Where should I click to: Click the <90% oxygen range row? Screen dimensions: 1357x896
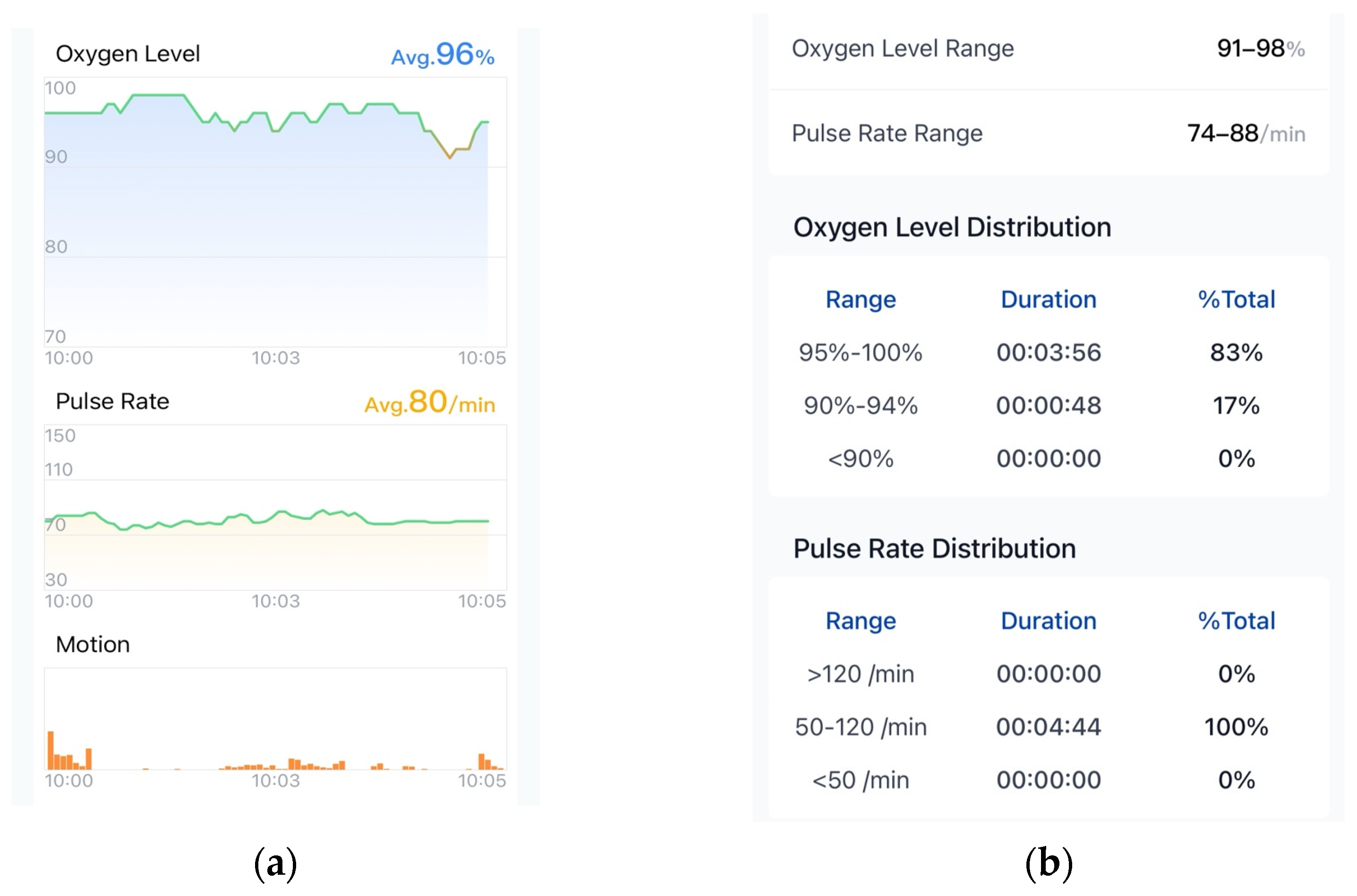point(1048,458)
